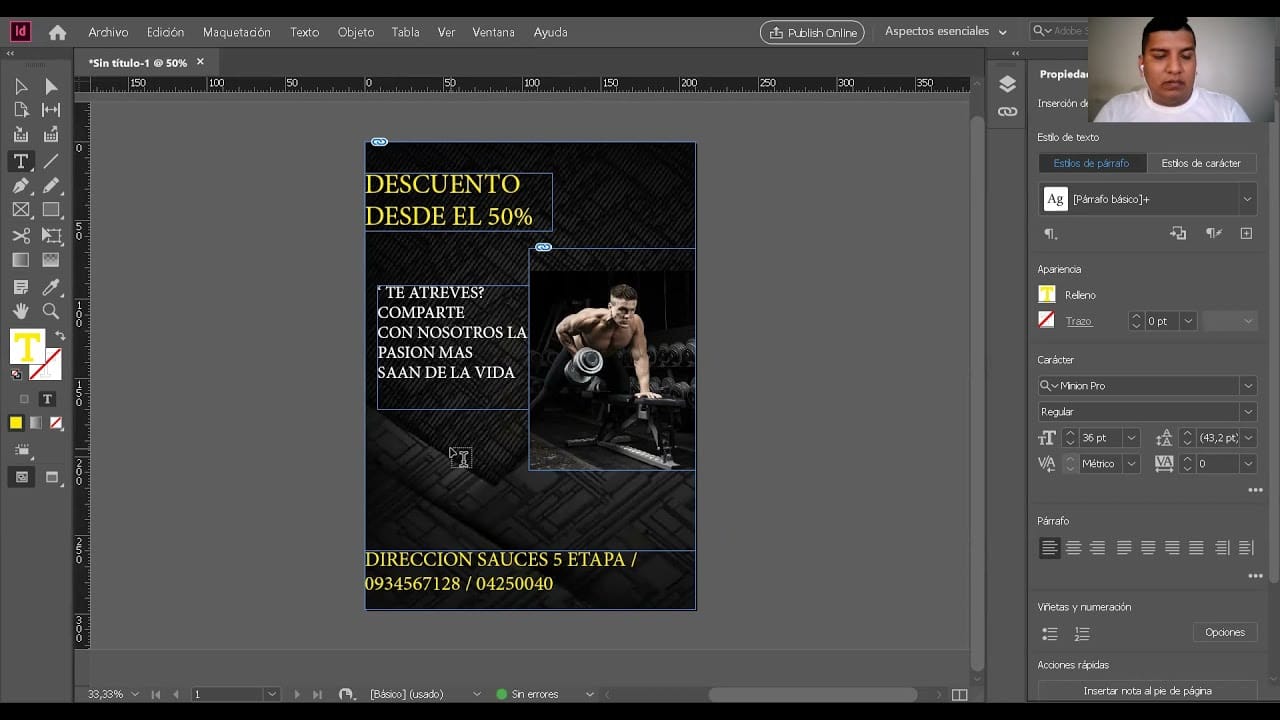Click the Publish Online button
Image resolution: width=1280 pixels, height=720 pixels.
tap(812, 32)
